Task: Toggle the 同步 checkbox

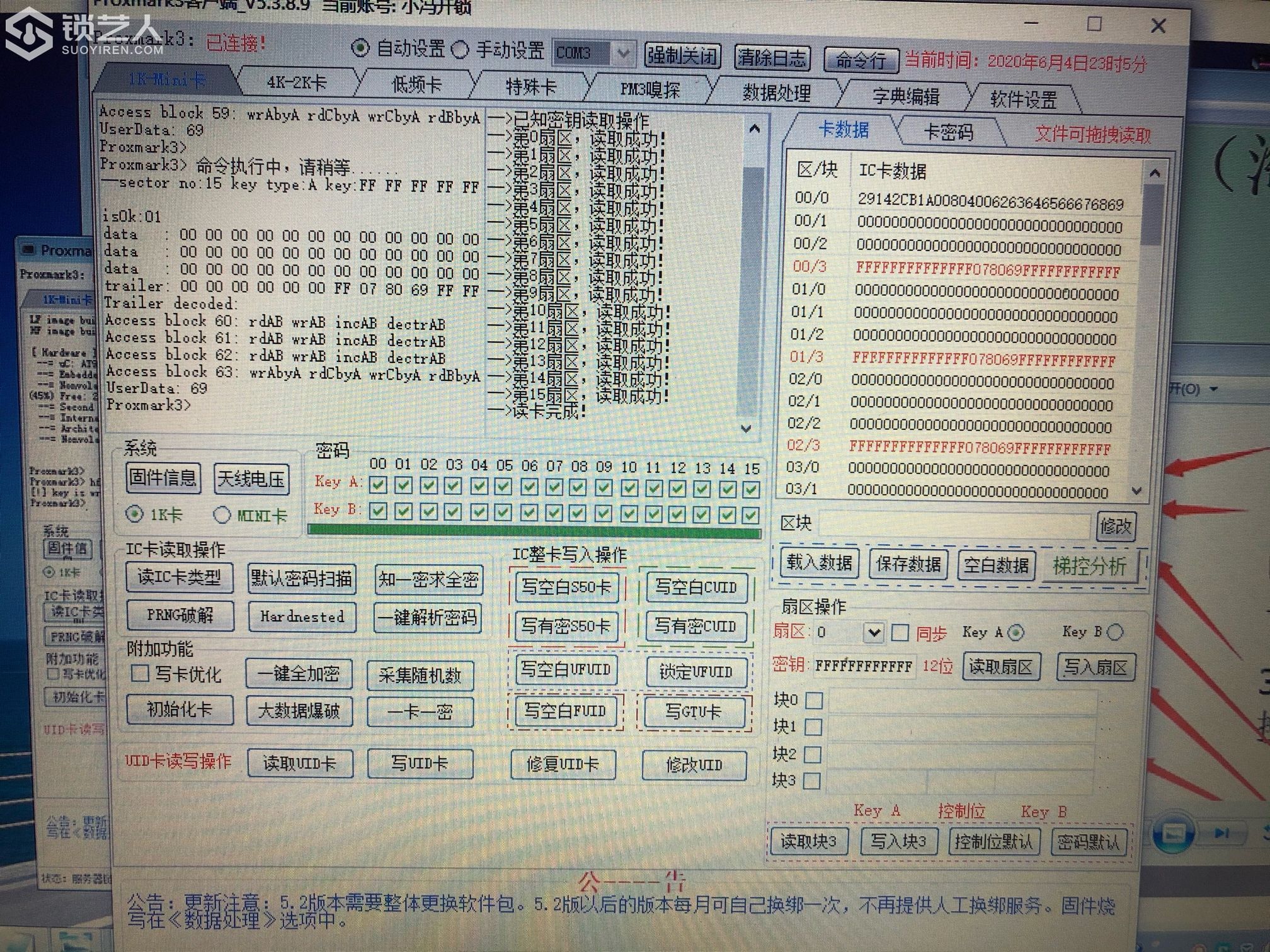Action: coord(900,633)
